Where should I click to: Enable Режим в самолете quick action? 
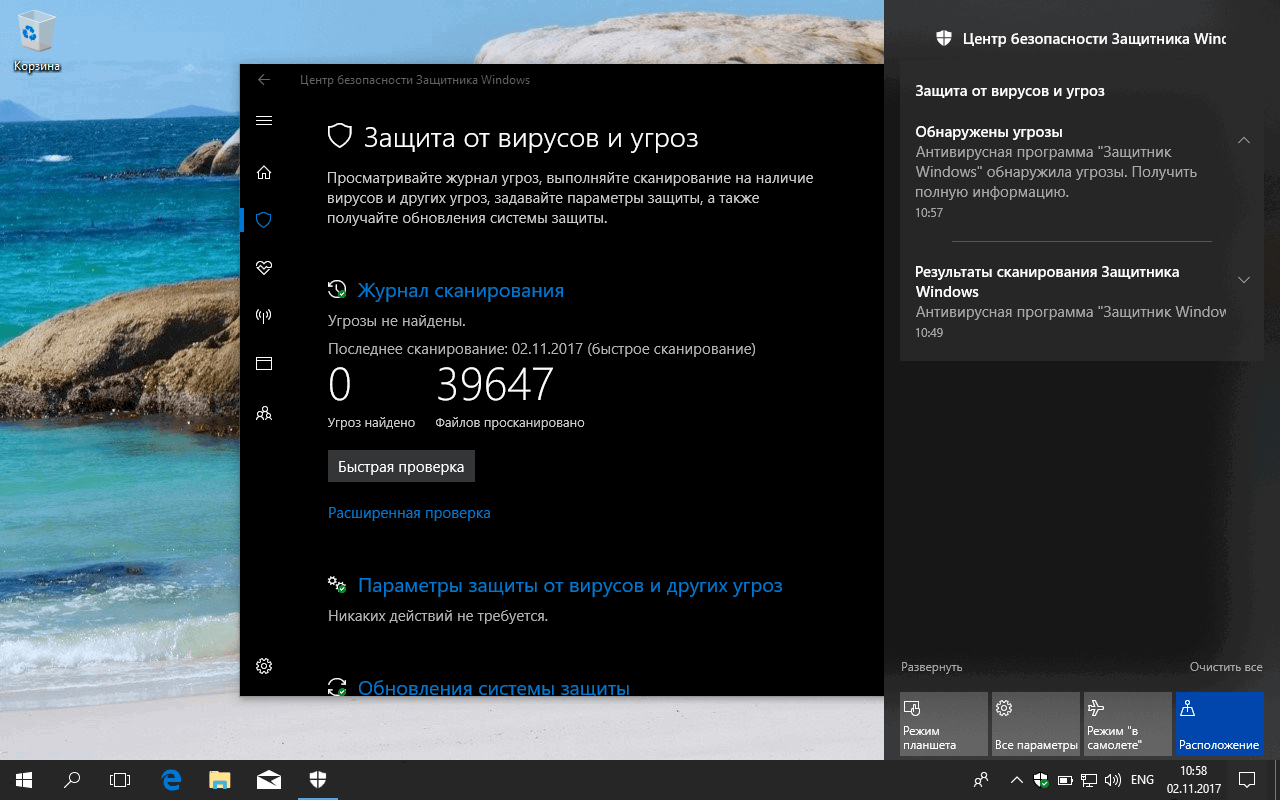point(1127,723)
